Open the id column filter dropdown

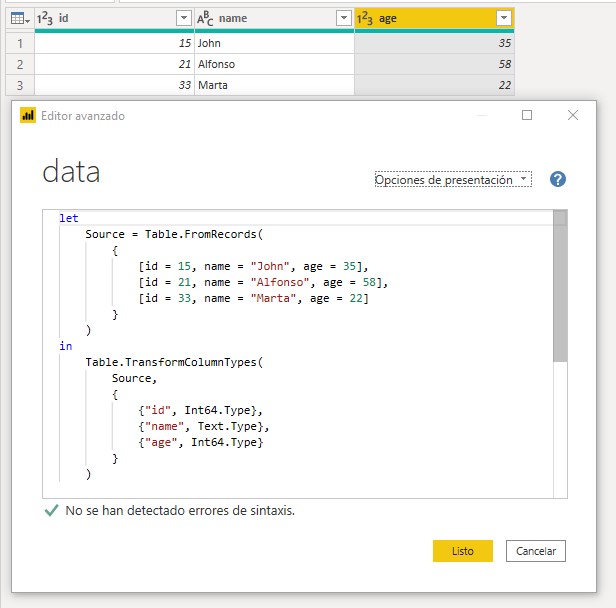click(x=184, y=18)
